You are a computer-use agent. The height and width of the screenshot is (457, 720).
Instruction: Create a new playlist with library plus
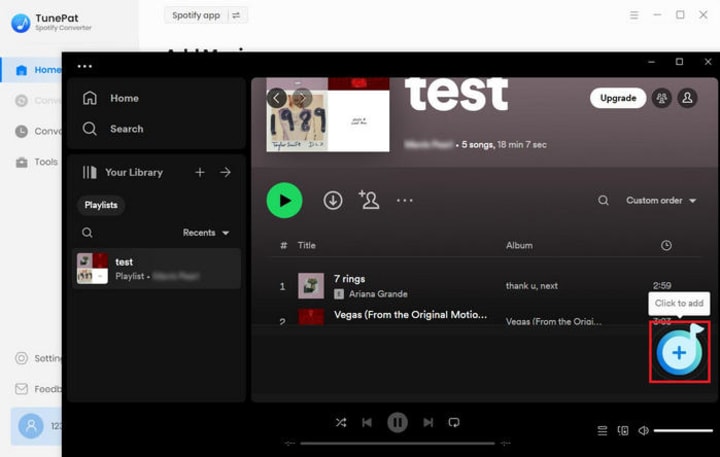pos(200,172)
